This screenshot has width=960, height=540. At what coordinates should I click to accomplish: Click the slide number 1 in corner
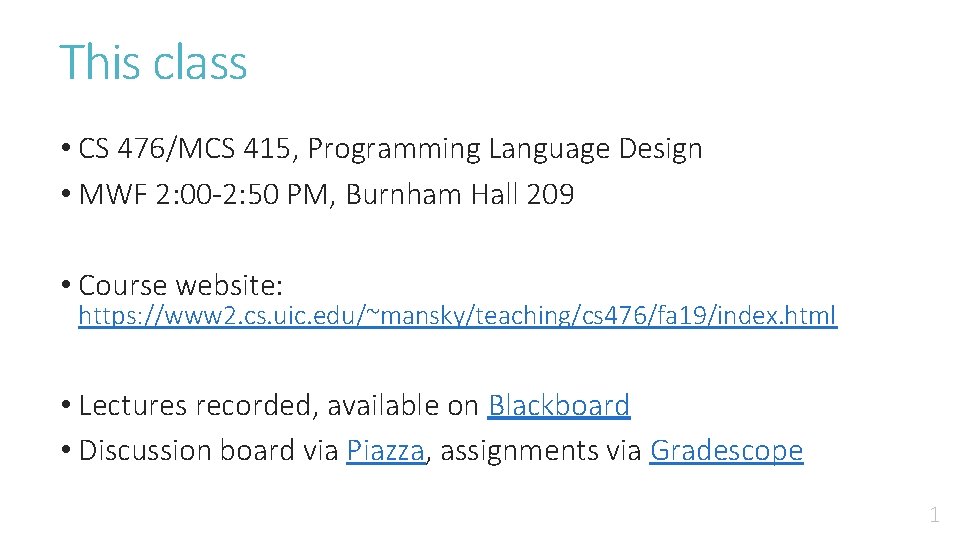tap(934, 514)
